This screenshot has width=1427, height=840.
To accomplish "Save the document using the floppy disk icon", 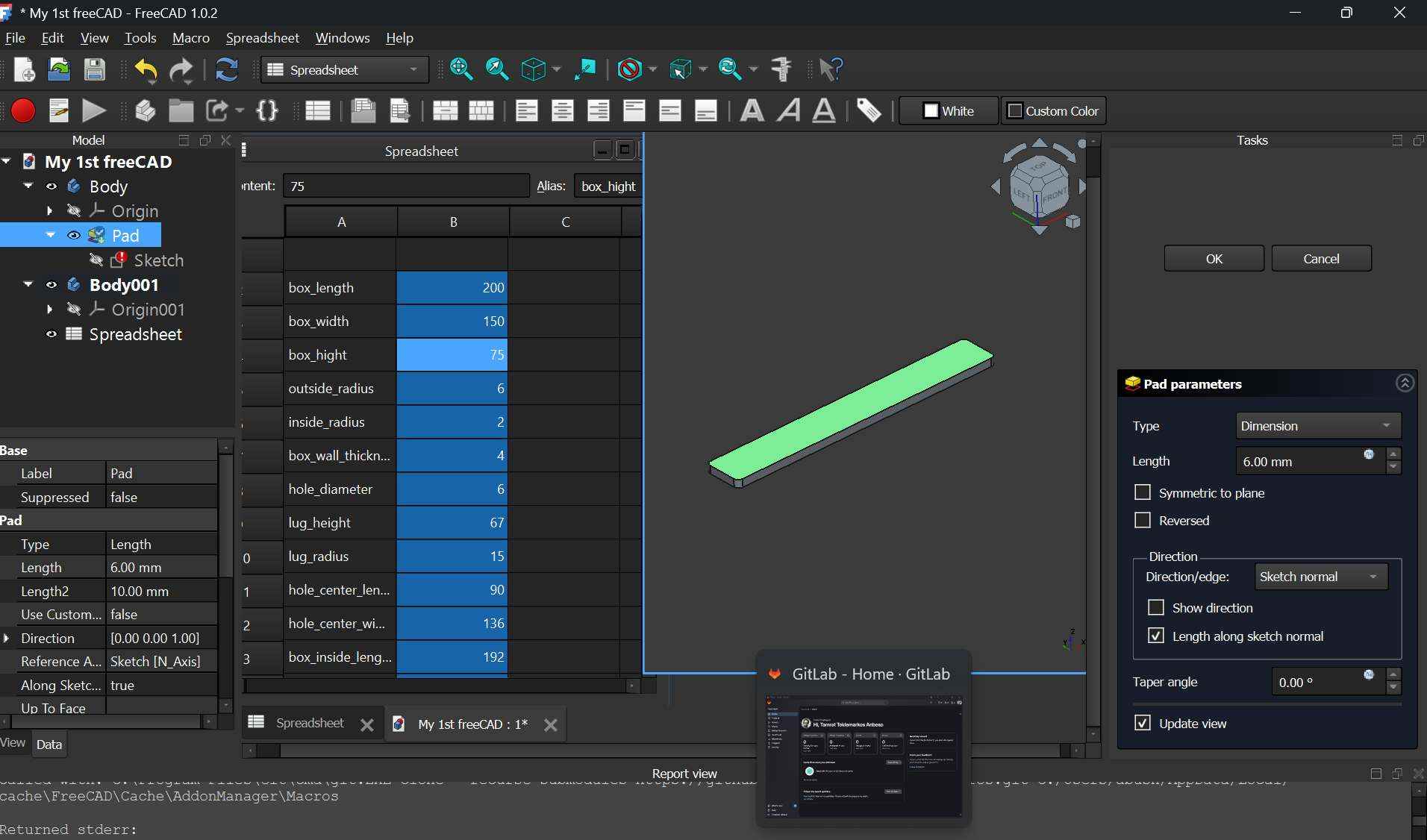I will pyautogui.click(x=94, y=69).
